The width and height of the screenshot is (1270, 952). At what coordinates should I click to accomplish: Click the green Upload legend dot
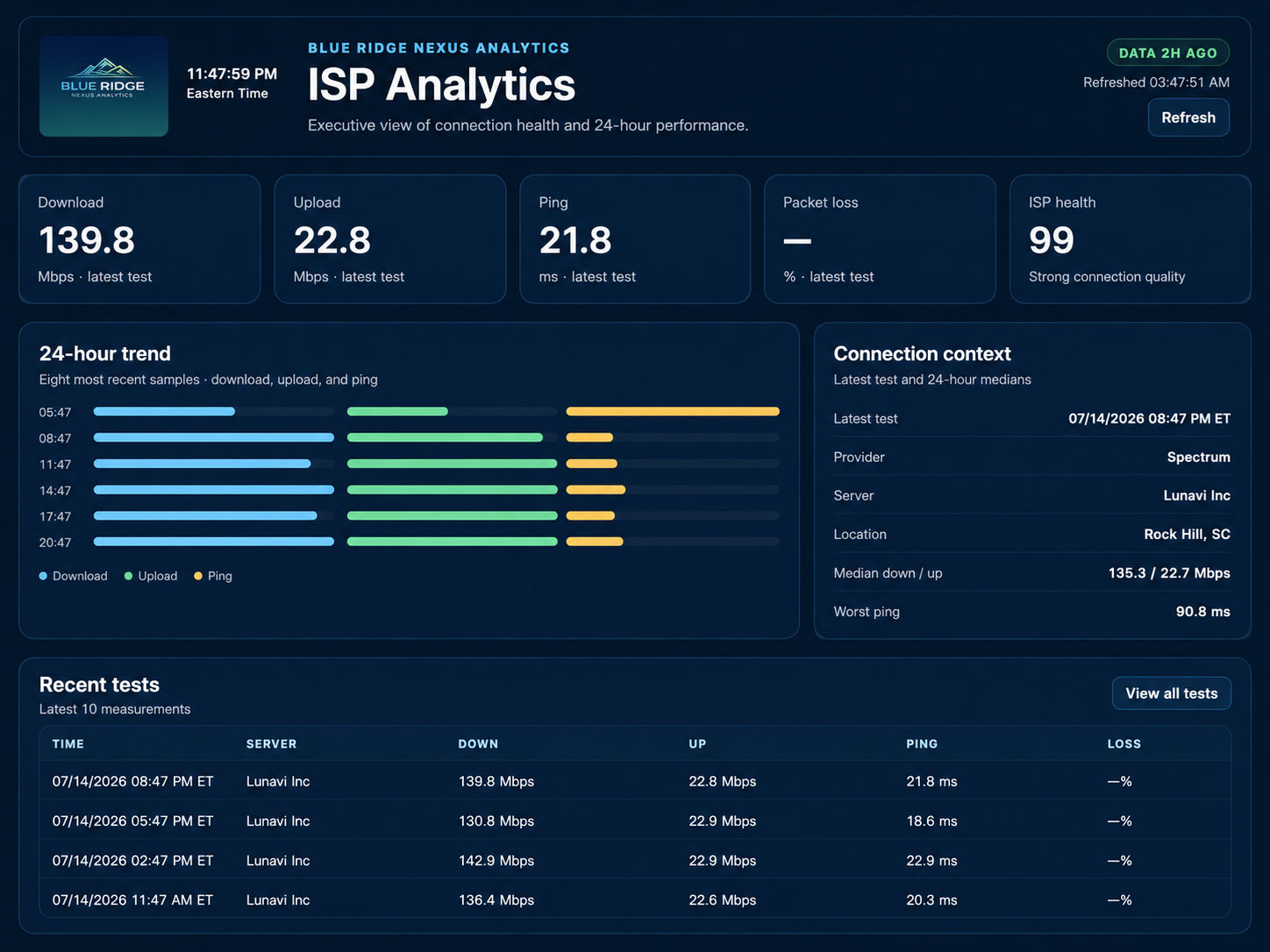(128, 576)
